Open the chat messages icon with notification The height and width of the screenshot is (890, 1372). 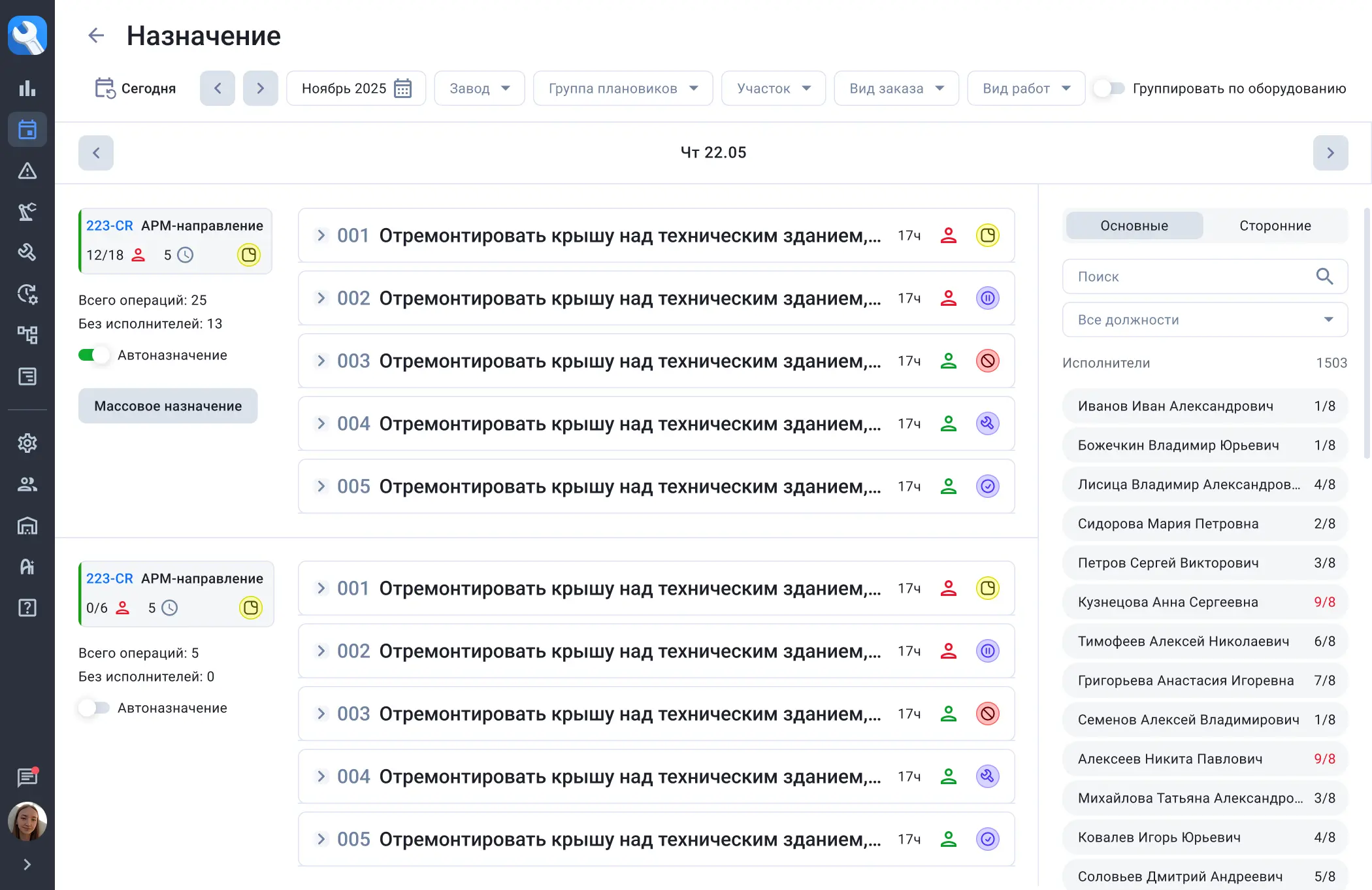pyautogui.click(x=27, y=776)
